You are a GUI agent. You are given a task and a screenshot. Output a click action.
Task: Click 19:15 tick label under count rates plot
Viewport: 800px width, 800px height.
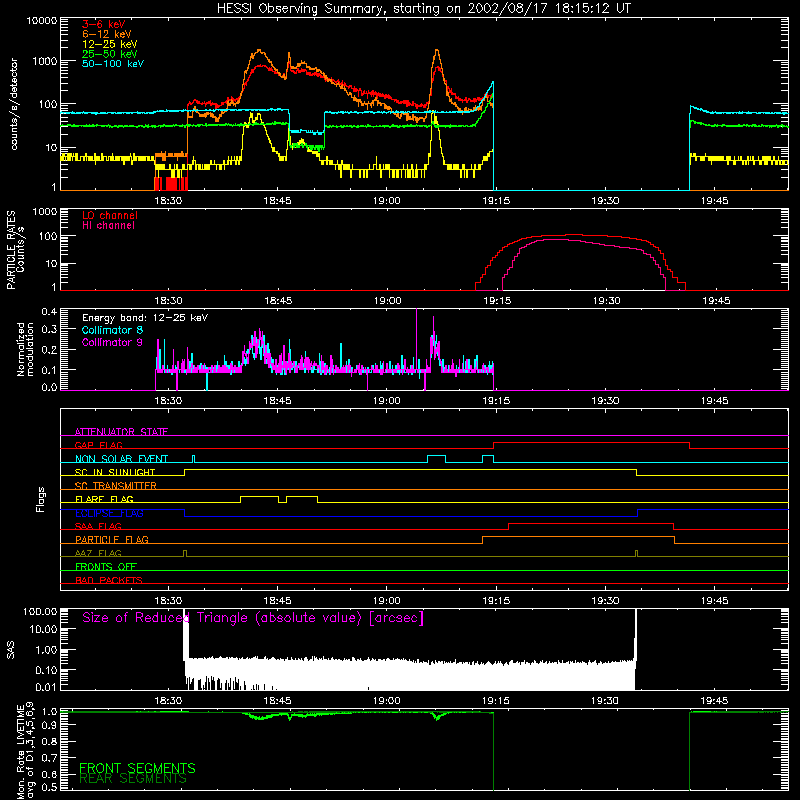click(496, 201)
